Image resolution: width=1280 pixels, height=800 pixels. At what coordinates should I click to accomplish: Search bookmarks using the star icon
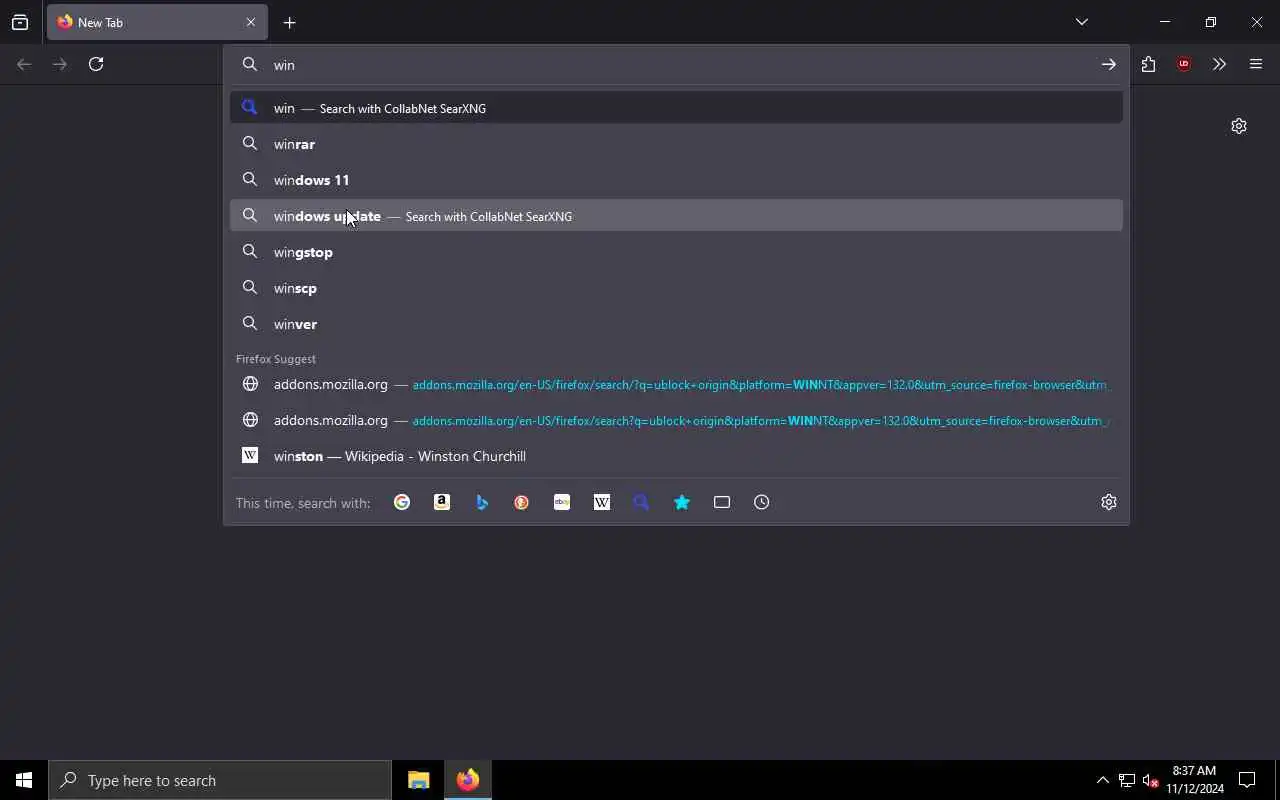tap(682, 502)
